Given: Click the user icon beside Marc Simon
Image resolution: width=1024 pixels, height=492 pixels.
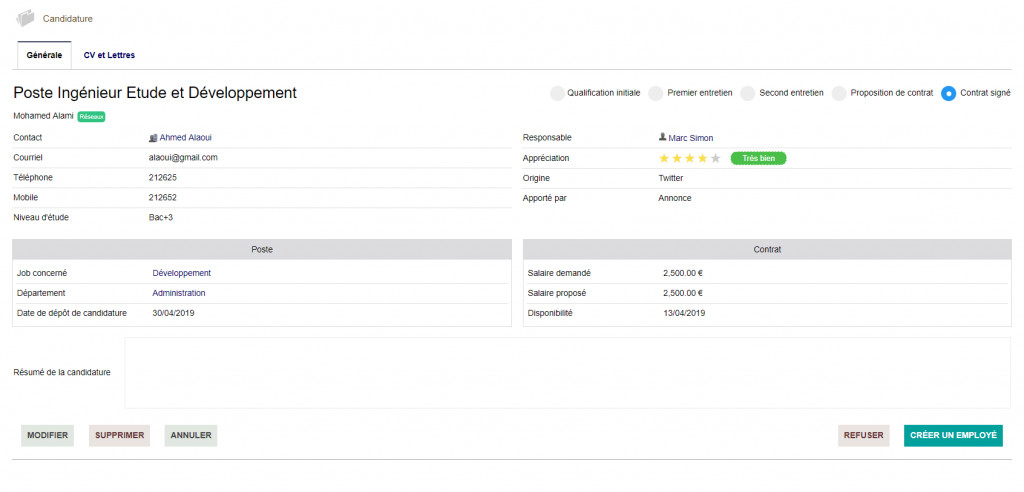Looking at the screenshot, I should pyautogui.click(x=662, y=137).
